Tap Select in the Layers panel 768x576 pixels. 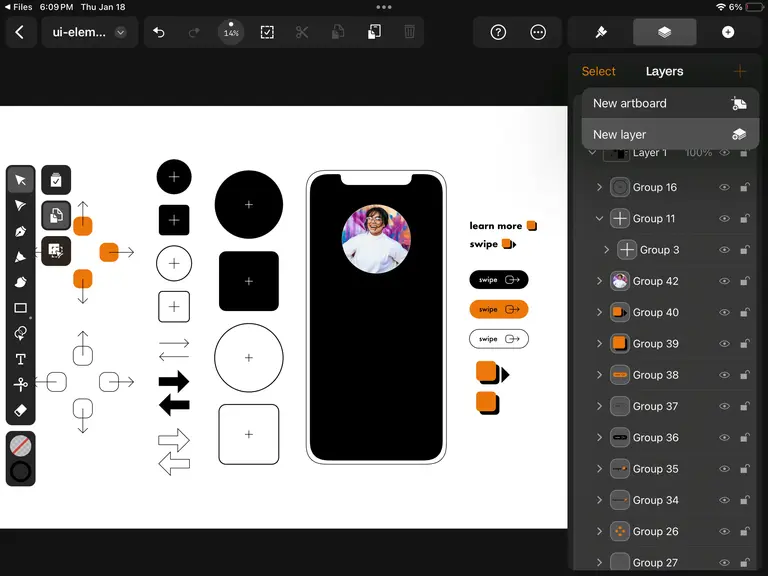click(x=598, y=72)
